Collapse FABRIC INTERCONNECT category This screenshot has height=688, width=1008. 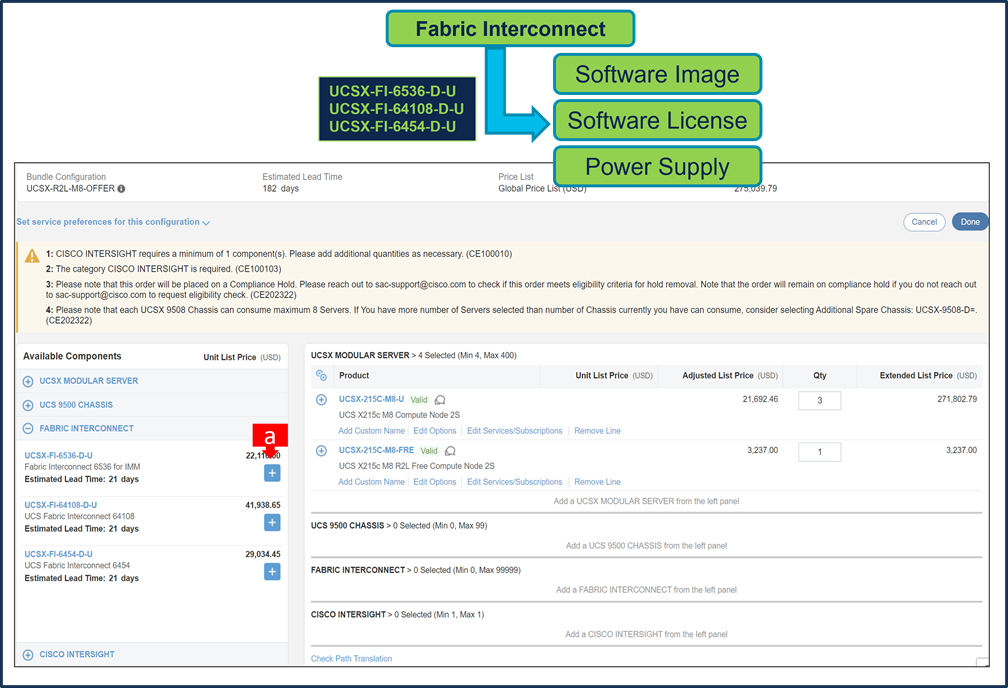28,428
